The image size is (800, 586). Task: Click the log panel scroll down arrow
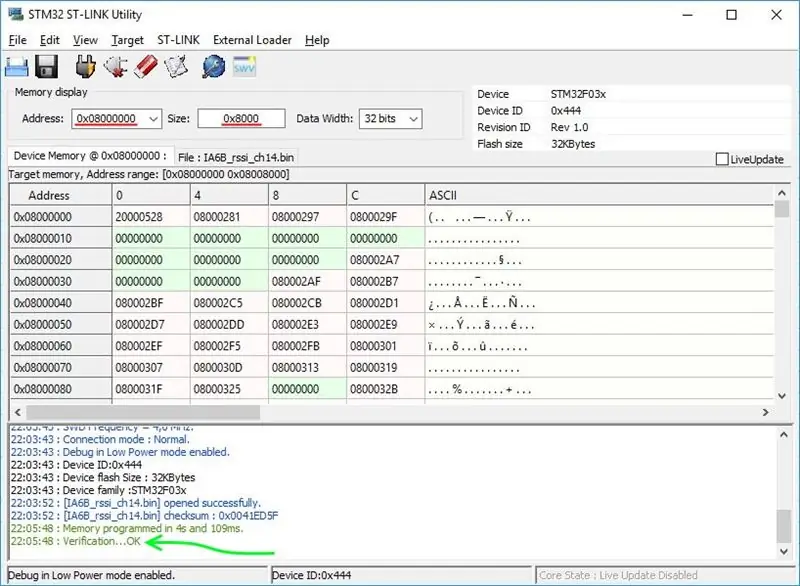pyautogui.click(x=783, y=551)
